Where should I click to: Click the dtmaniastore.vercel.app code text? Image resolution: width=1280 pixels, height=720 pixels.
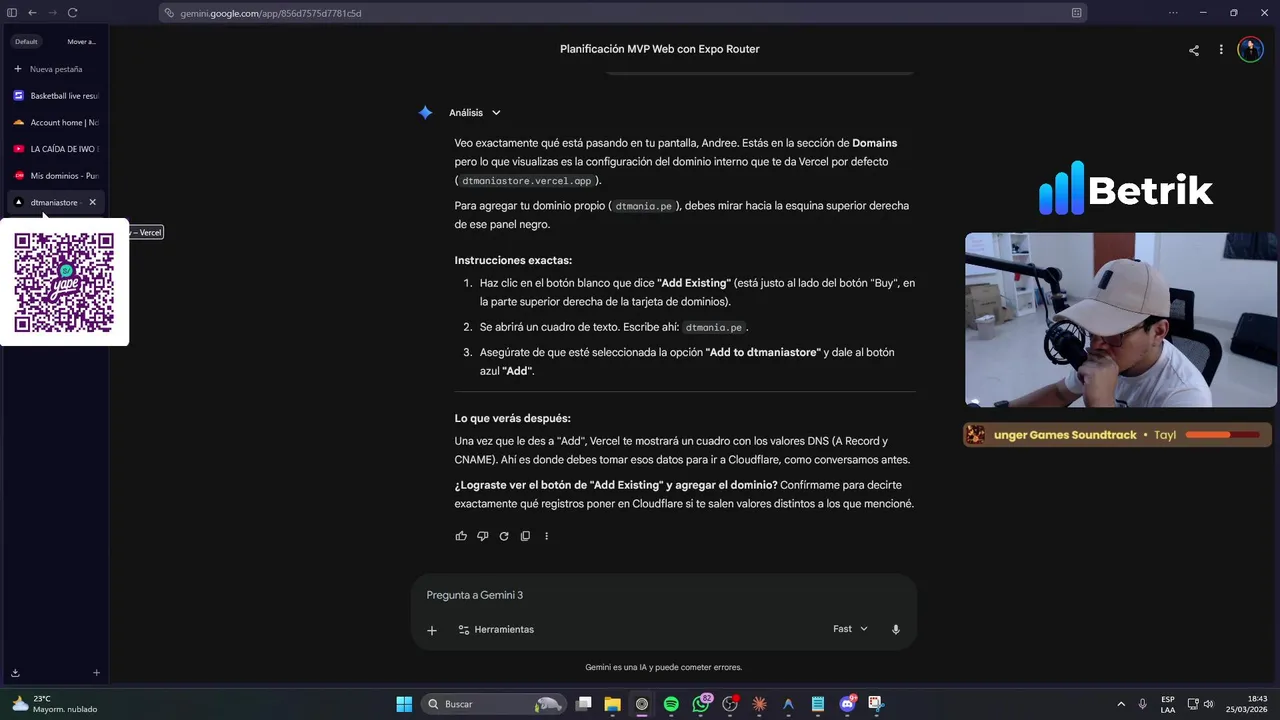point(527,181)
